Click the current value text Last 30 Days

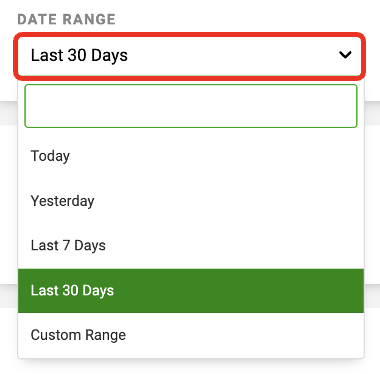tap(79, 55)
